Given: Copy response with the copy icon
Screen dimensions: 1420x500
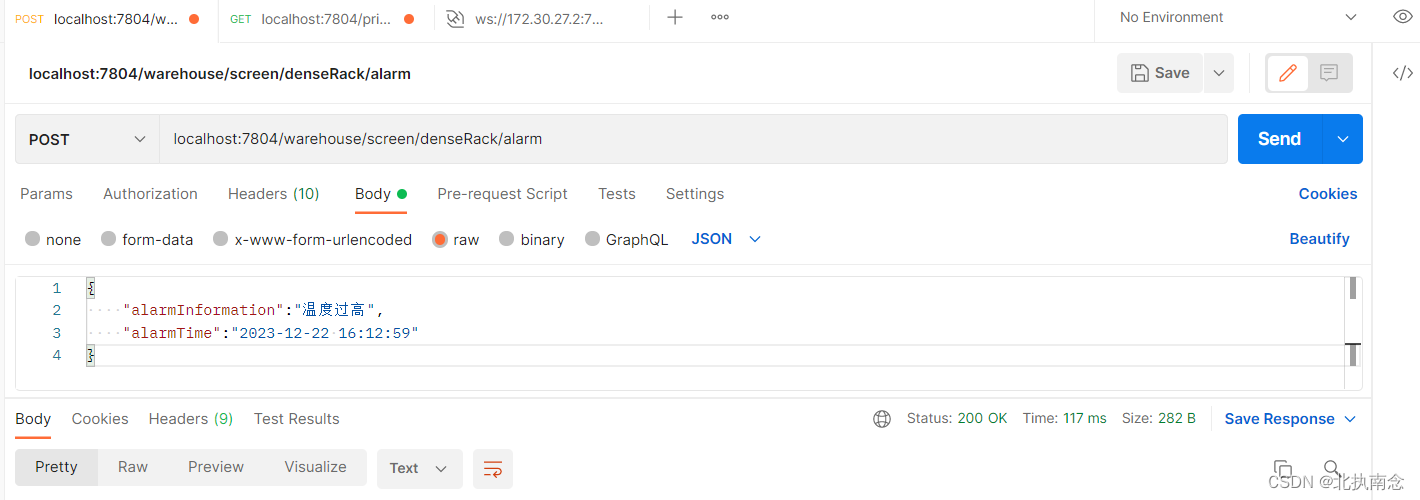Looking at the screenshot, I should (x=1283, y=469).
